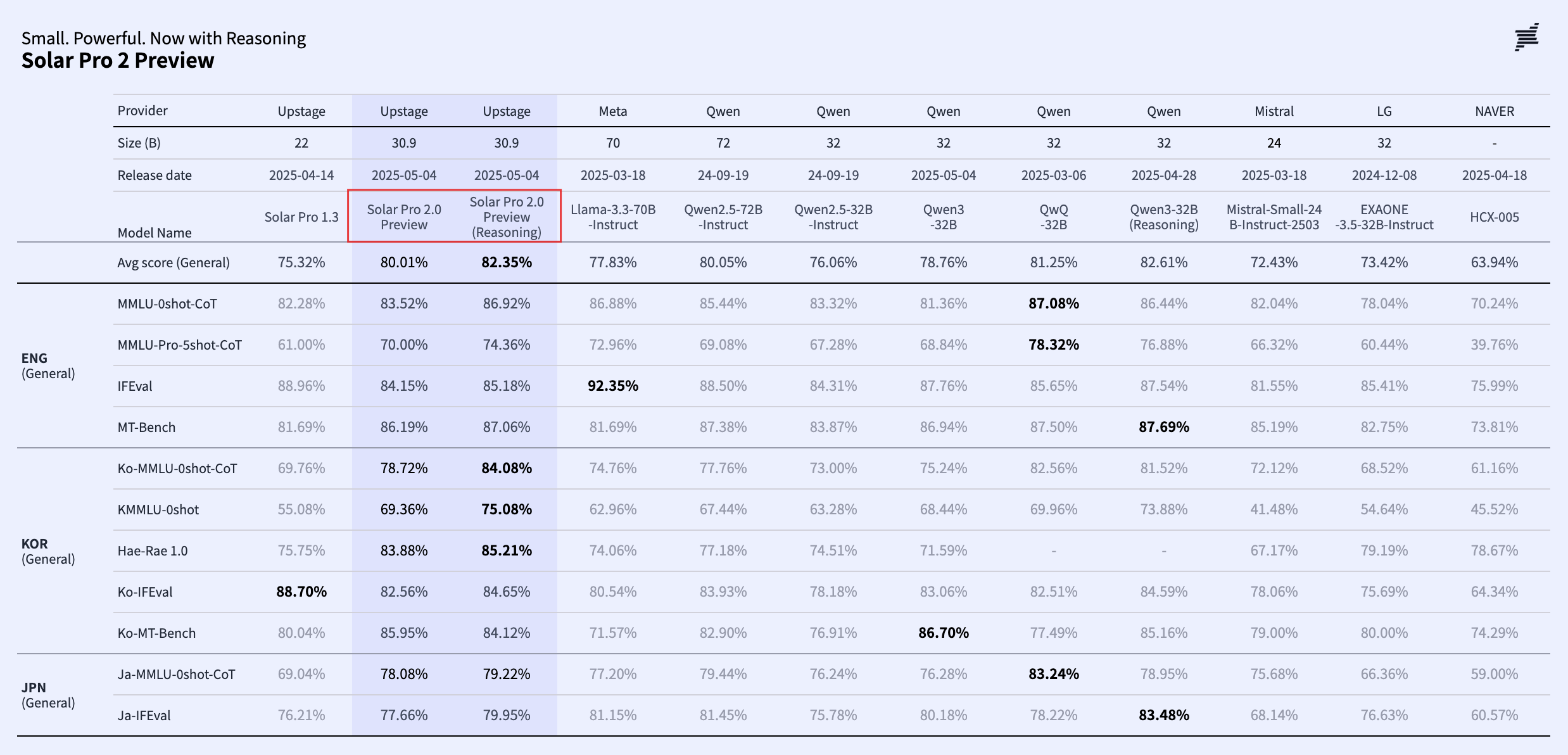Click the 'KMMLU-0shot' row label
The image size is (1568, 755).
[158, 510]
